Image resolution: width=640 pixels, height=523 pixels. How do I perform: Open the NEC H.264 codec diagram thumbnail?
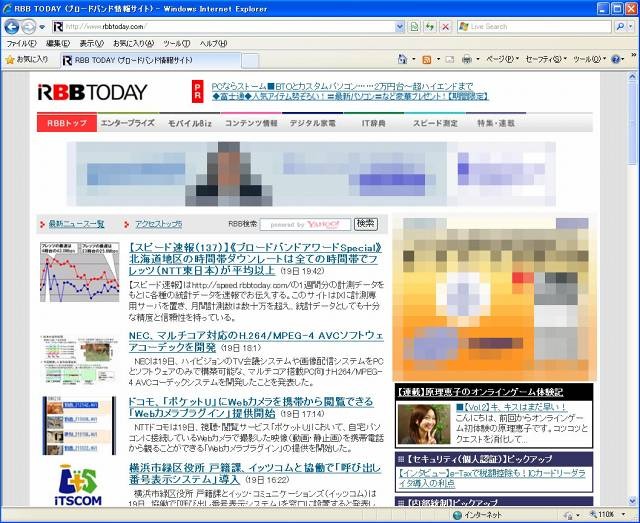click(80, 360)
